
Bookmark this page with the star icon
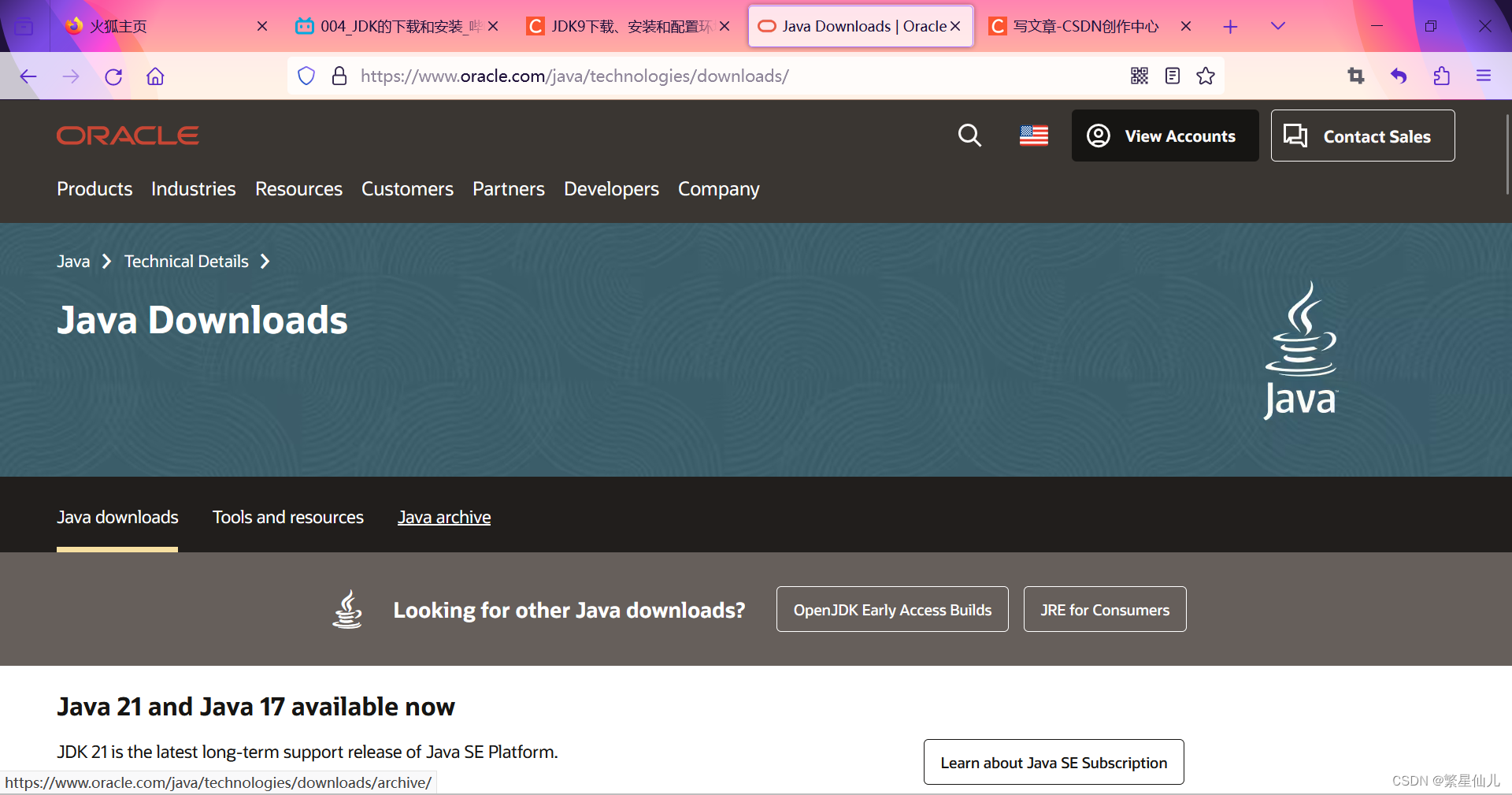(x=1206, y=76)
